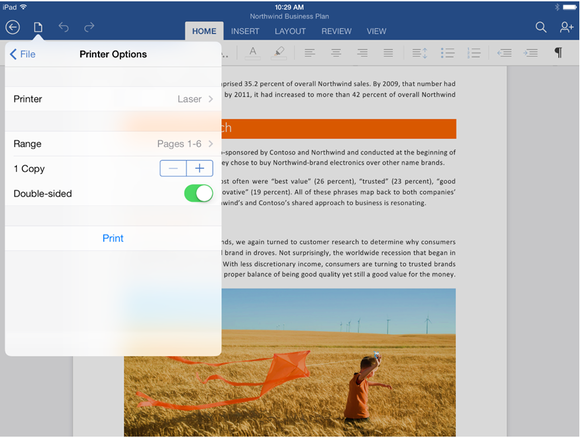The width and height of the screenshot is (580, 438).
Task: Tap the orange heading banner in document
Action: pos(338,129)
